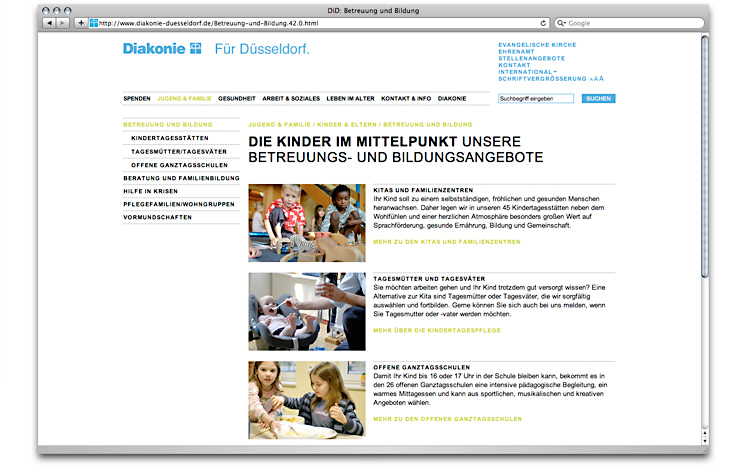
Task: Click the magnifier icon in Google search field
Action: [x=561, y=23]
